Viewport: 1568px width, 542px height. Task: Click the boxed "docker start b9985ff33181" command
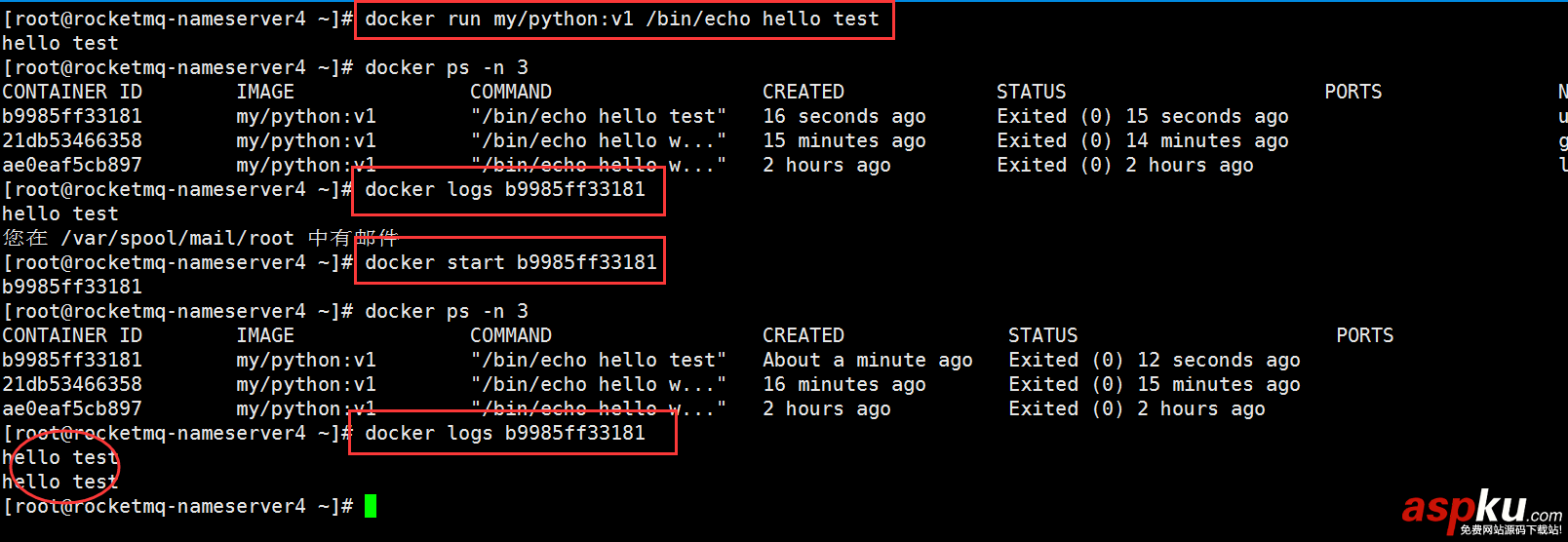510,262
